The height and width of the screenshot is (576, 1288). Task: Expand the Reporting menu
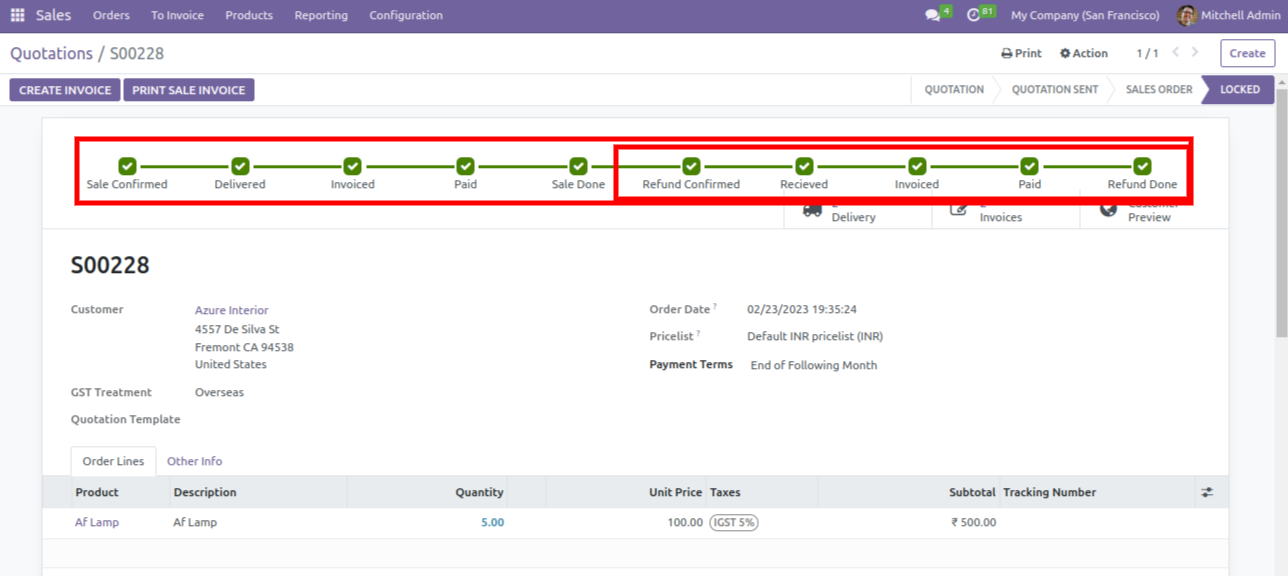tap(321, 15)
